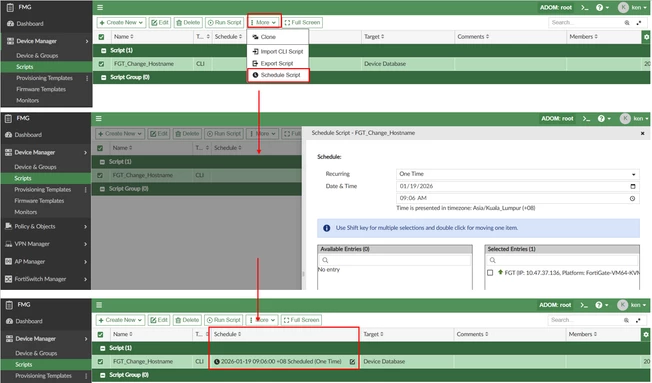Toggle the select-all checkbox in the bottom panel table
The image size is (652, 383).
100,334
